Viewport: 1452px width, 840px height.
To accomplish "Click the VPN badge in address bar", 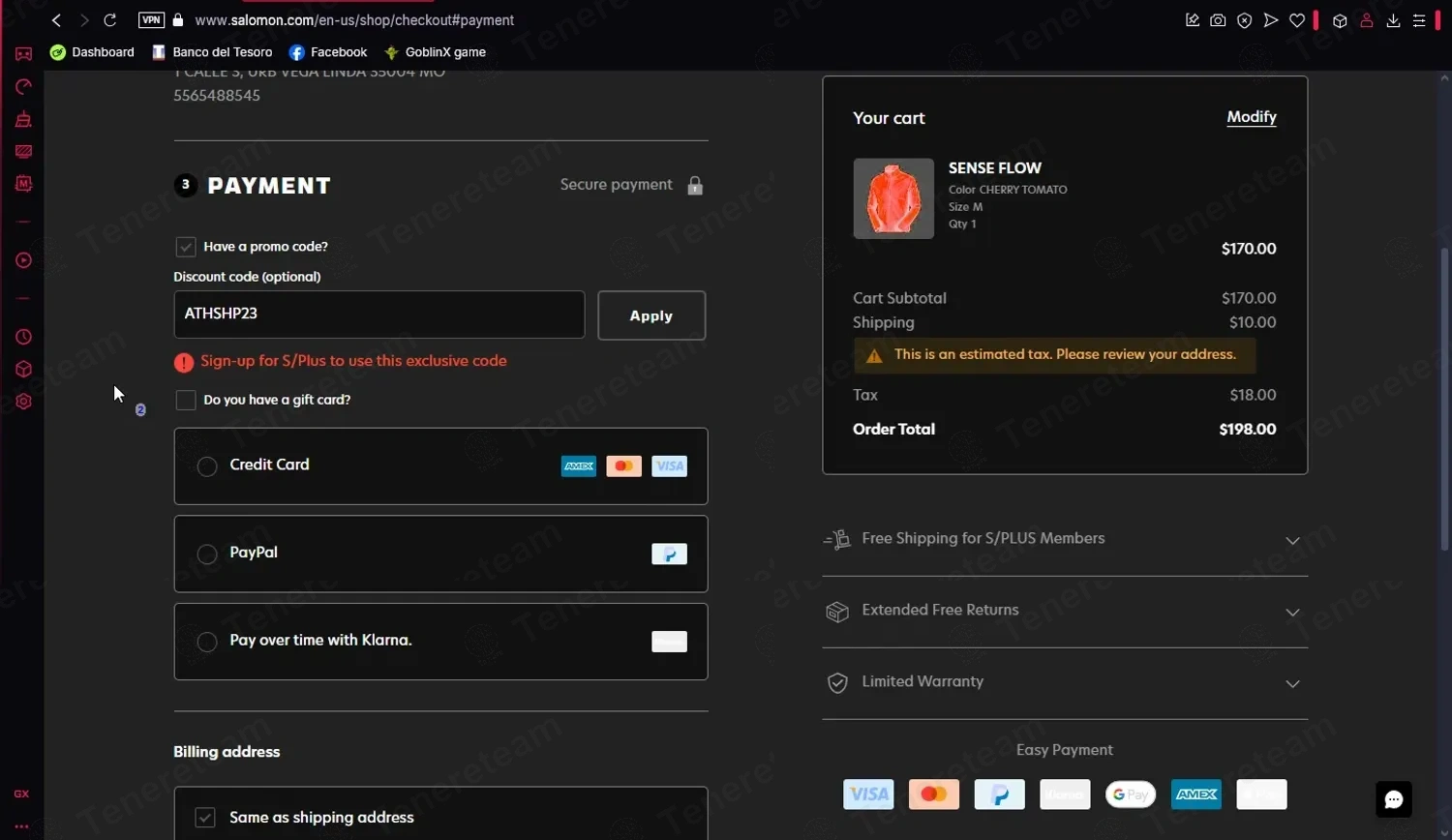I will pyautogui.click(x=151, y=20).
